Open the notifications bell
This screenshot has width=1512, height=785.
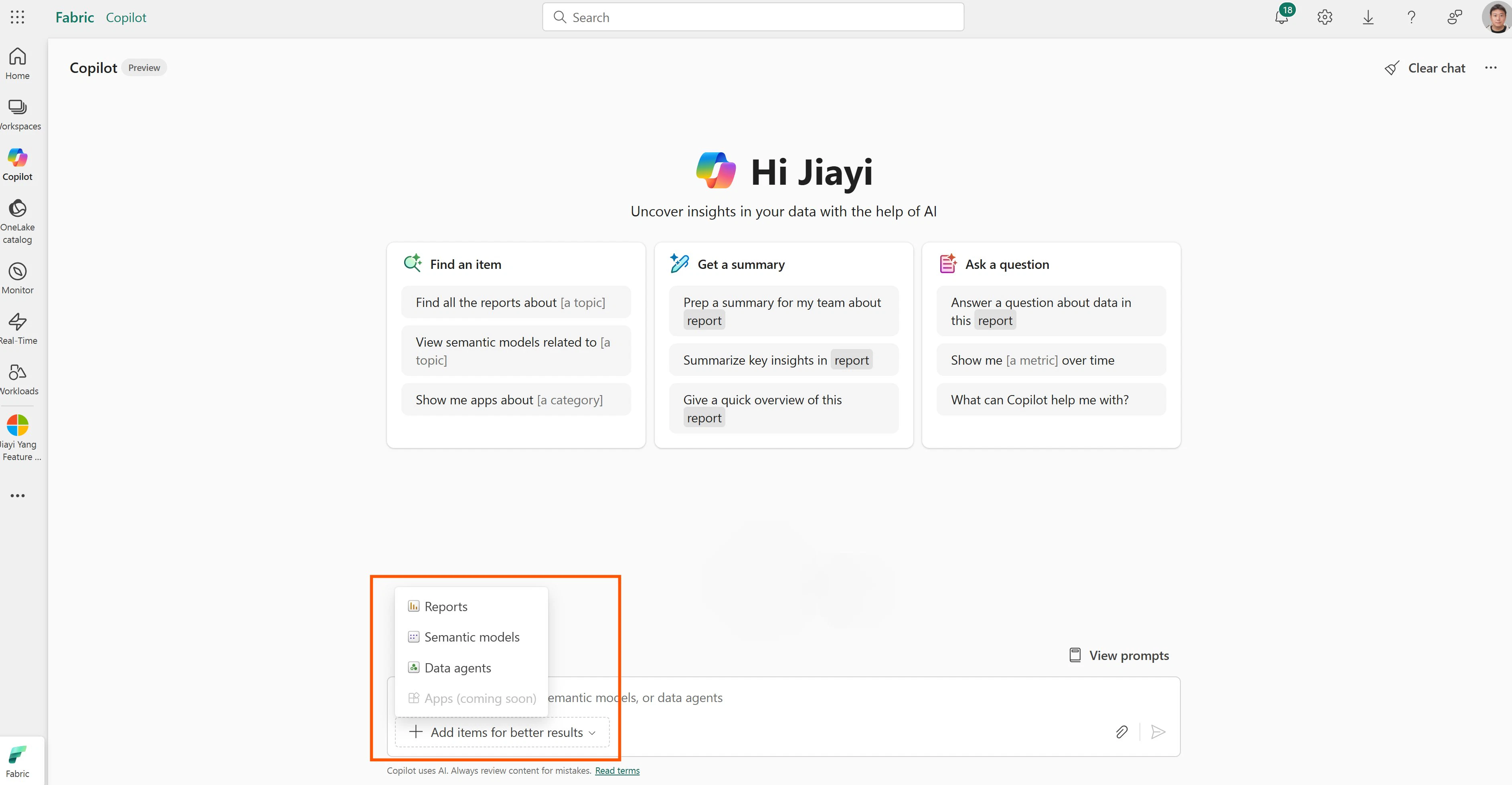(1281, 18)
